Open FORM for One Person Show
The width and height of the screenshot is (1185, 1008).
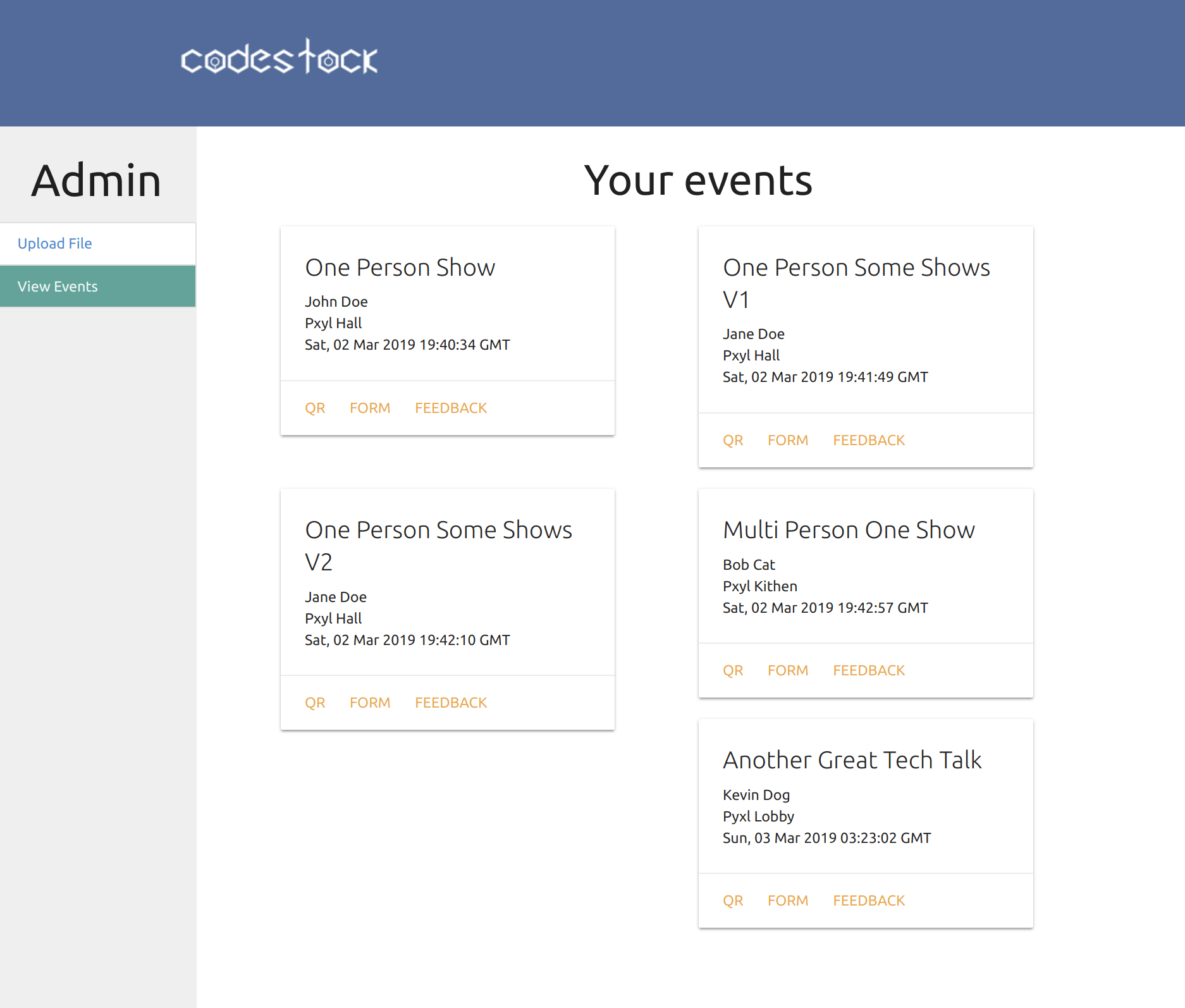(370, 408)
